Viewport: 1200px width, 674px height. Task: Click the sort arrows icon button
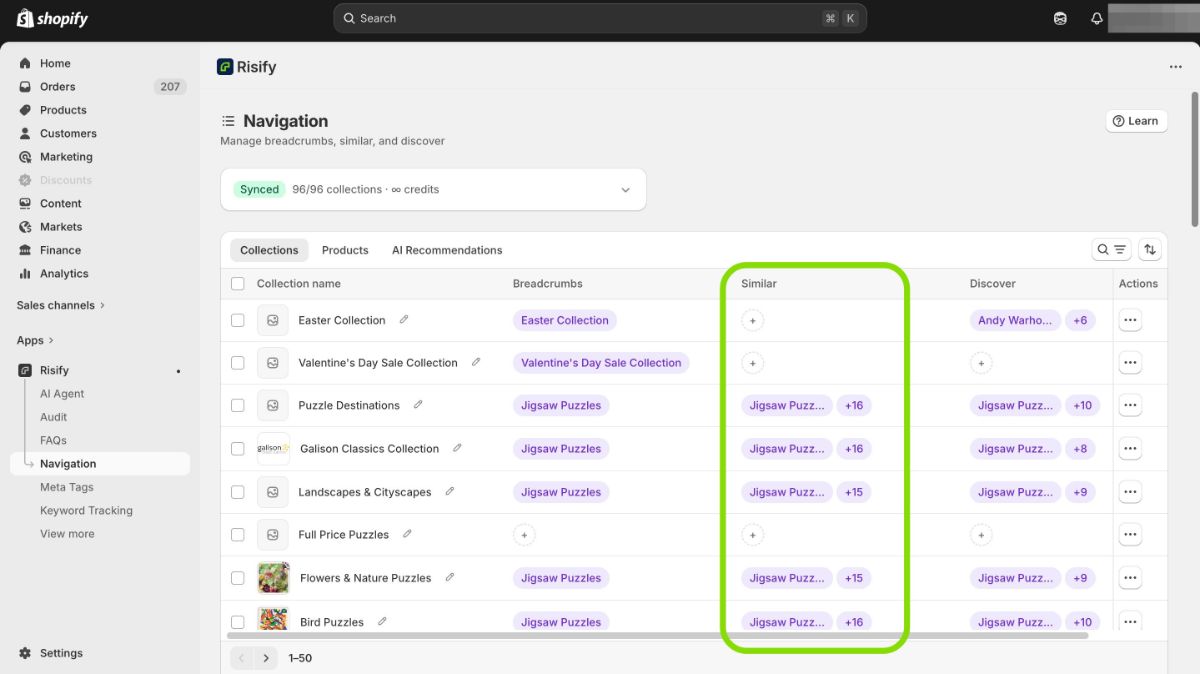1150,250
